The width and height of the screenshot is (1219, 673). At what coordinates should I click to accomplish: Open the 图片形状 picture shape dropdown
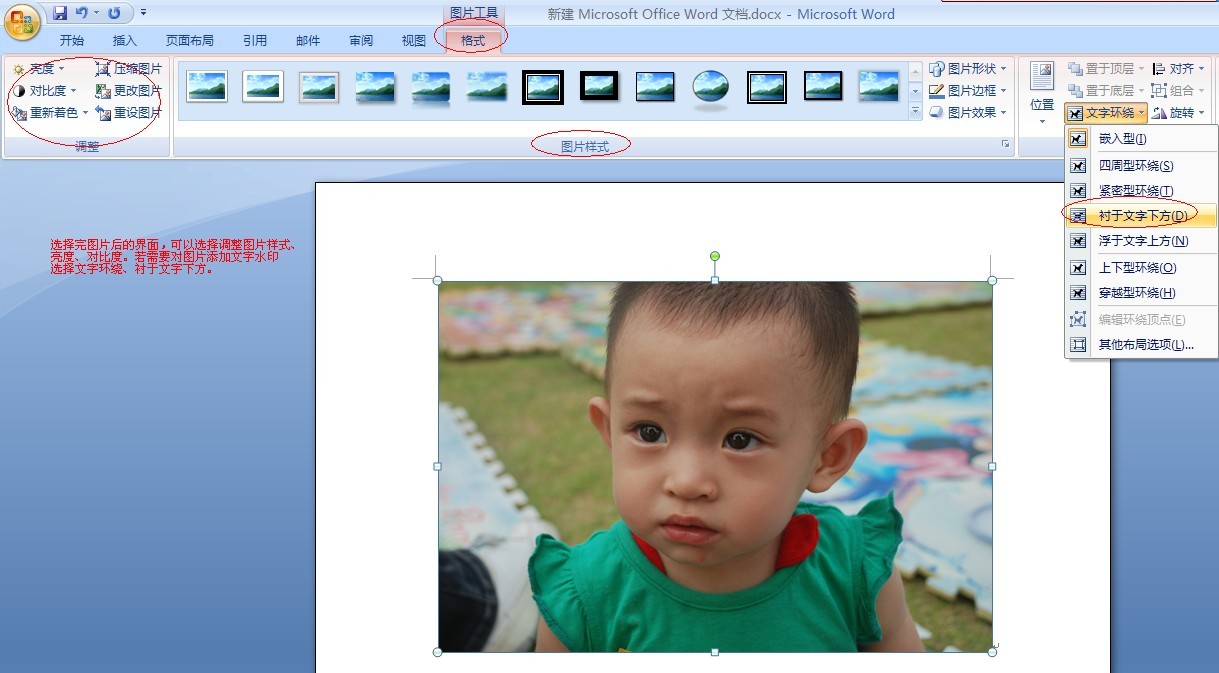coord(968,69)
